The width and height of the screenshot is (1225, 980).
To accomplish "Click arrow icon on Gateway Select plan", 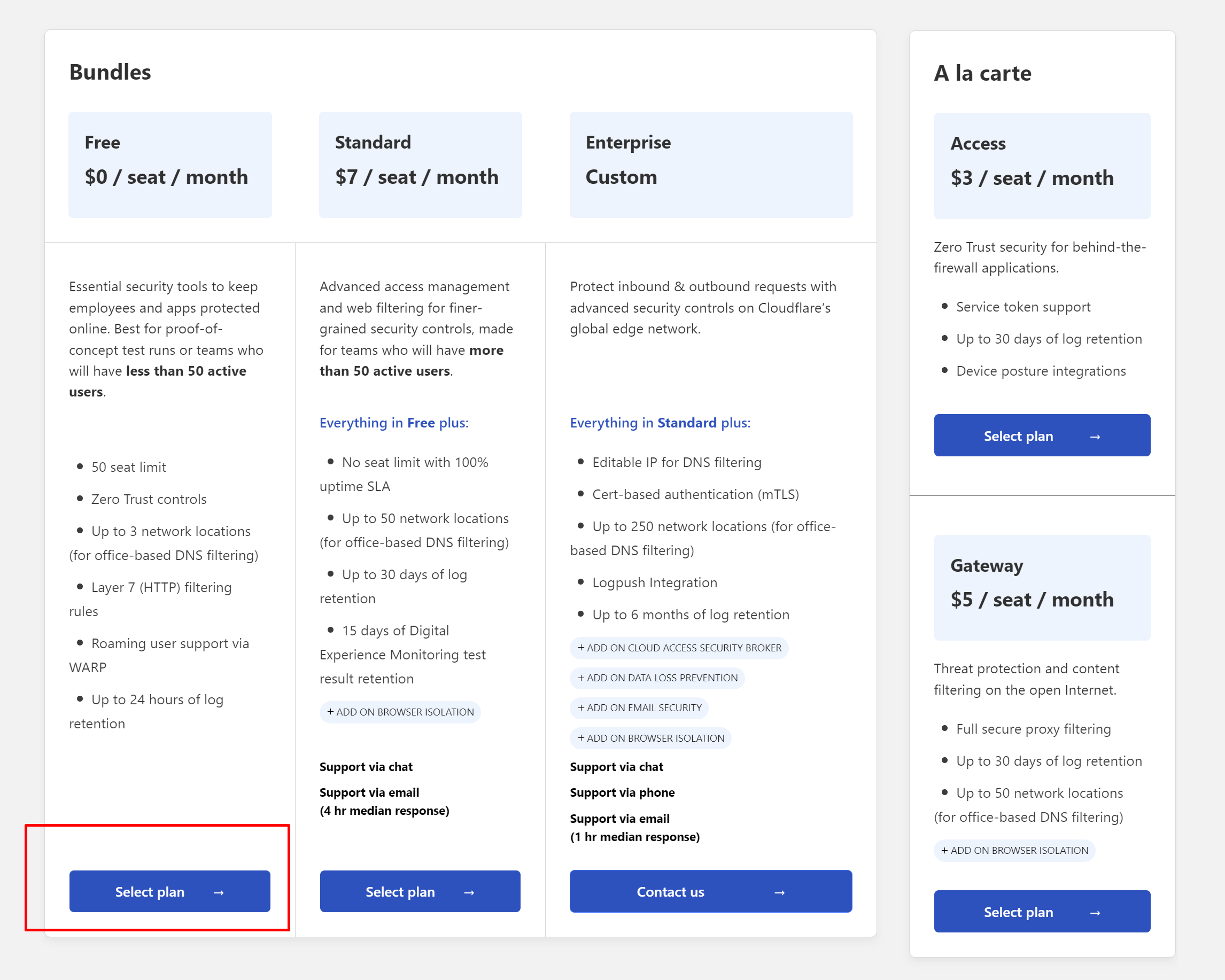I will [x=1095, y=912].
